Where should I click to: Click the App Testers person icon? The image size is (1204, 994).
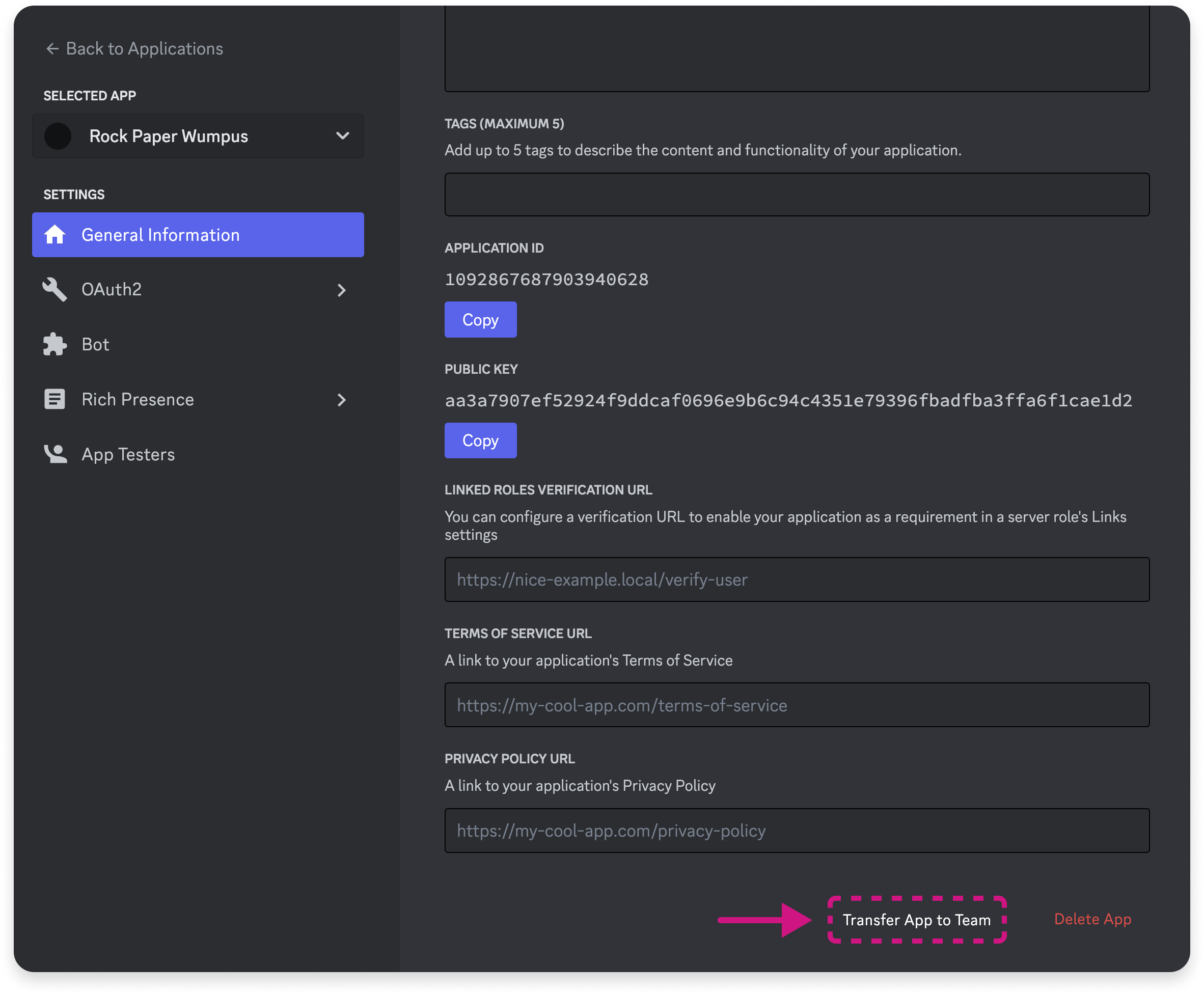[55, 454]
